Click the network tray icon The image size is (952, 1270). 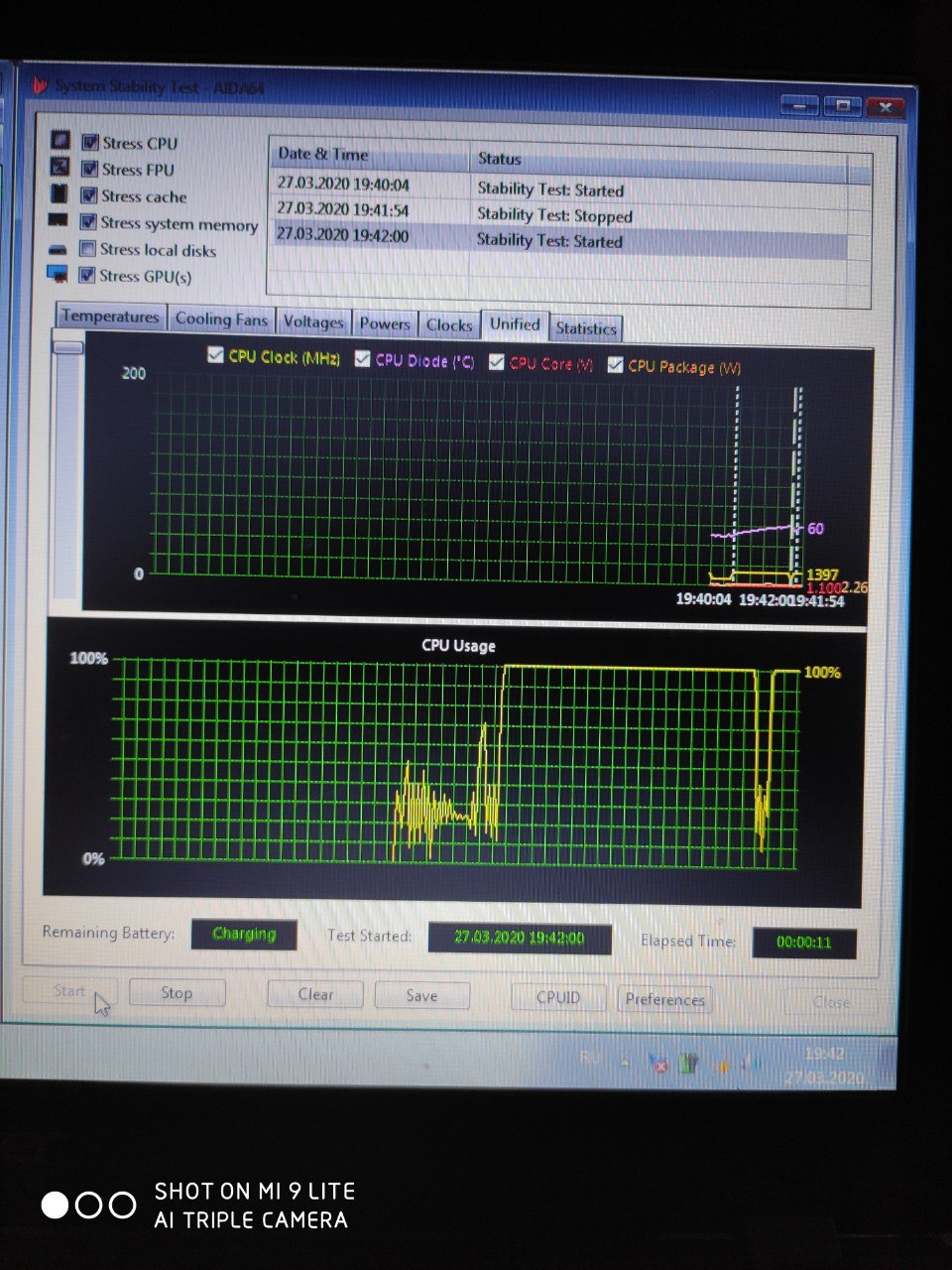723,1067
